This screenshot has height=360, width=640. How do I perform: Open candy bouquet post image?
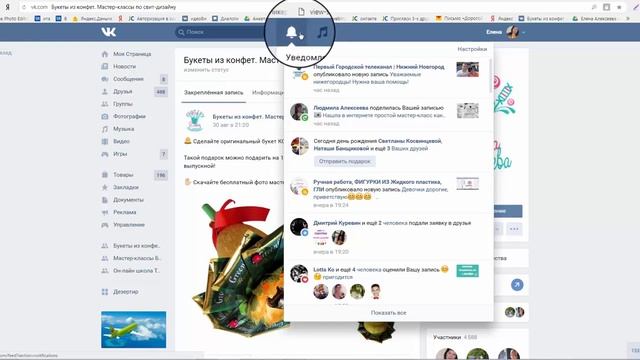[241, 269]
